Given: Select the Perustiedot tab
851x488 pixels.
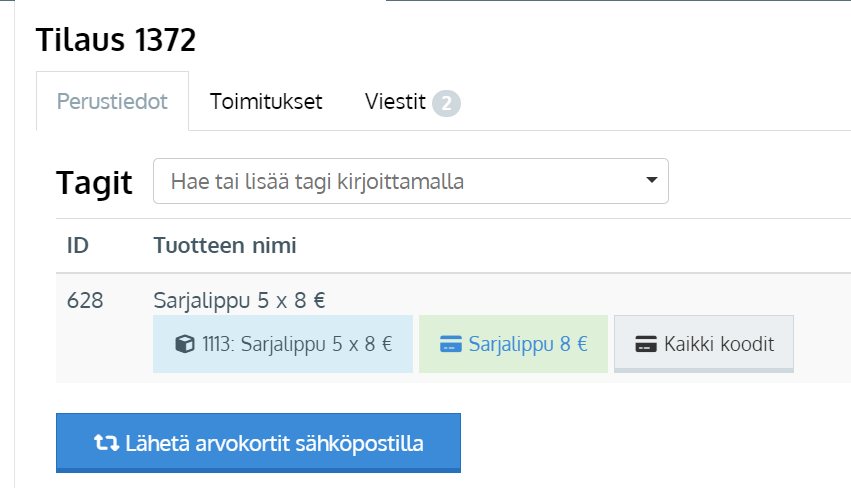Looking at the screenshot, I should (112, 102).
